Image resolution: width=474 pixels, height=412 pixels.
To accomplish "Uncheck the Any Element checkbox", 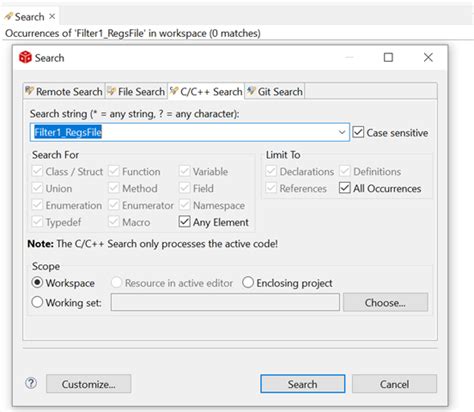I will point(184,222).
